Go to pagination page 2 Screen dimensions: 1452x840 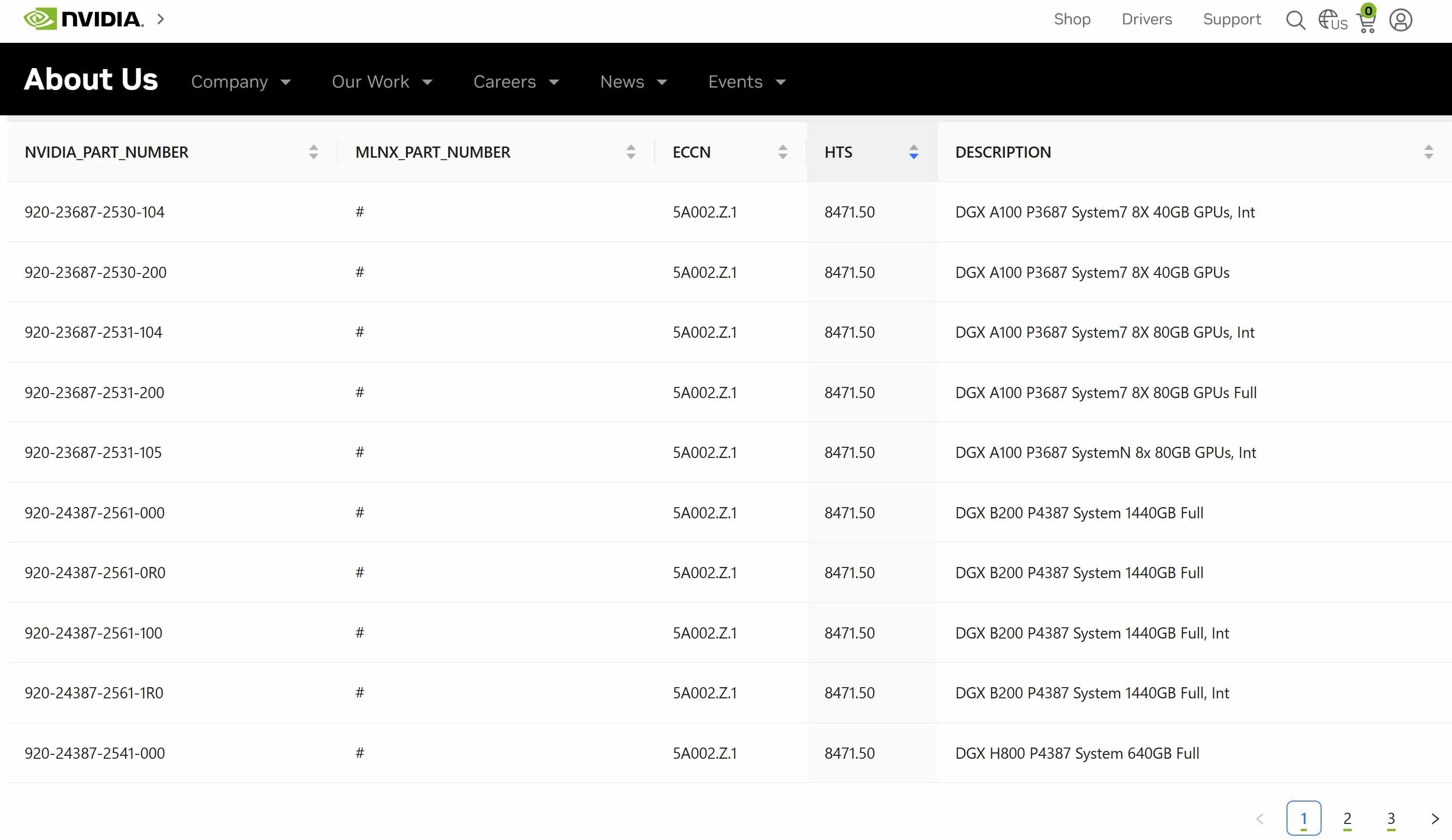(1347, 818)
